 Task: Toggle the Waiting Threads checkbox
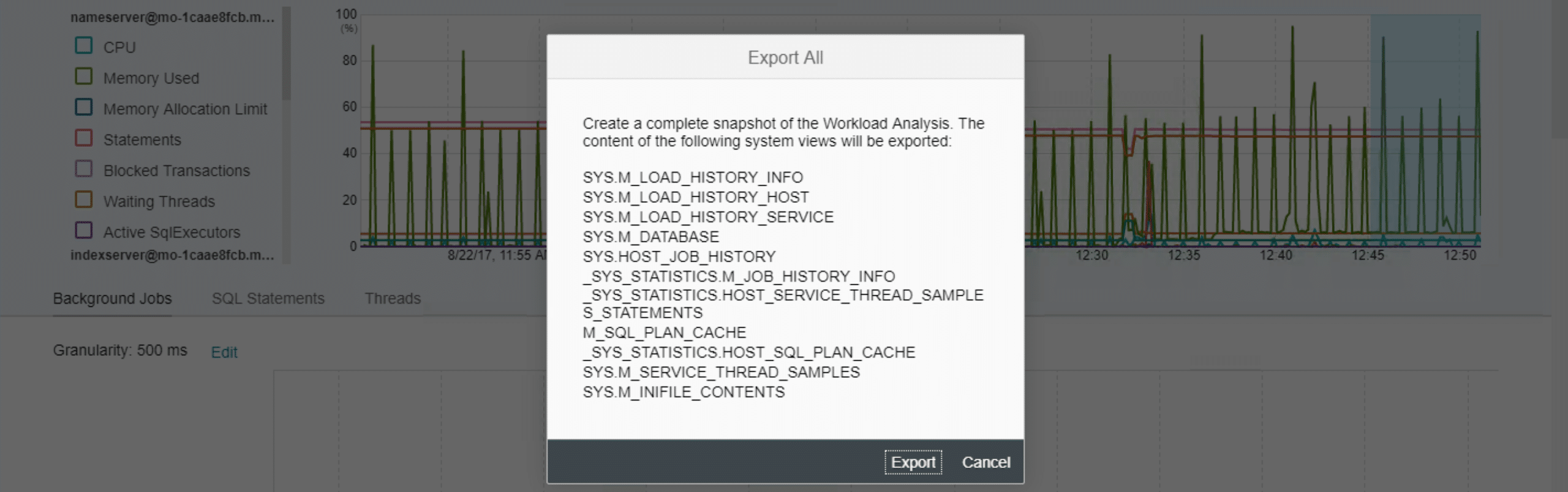pos(84,200)
